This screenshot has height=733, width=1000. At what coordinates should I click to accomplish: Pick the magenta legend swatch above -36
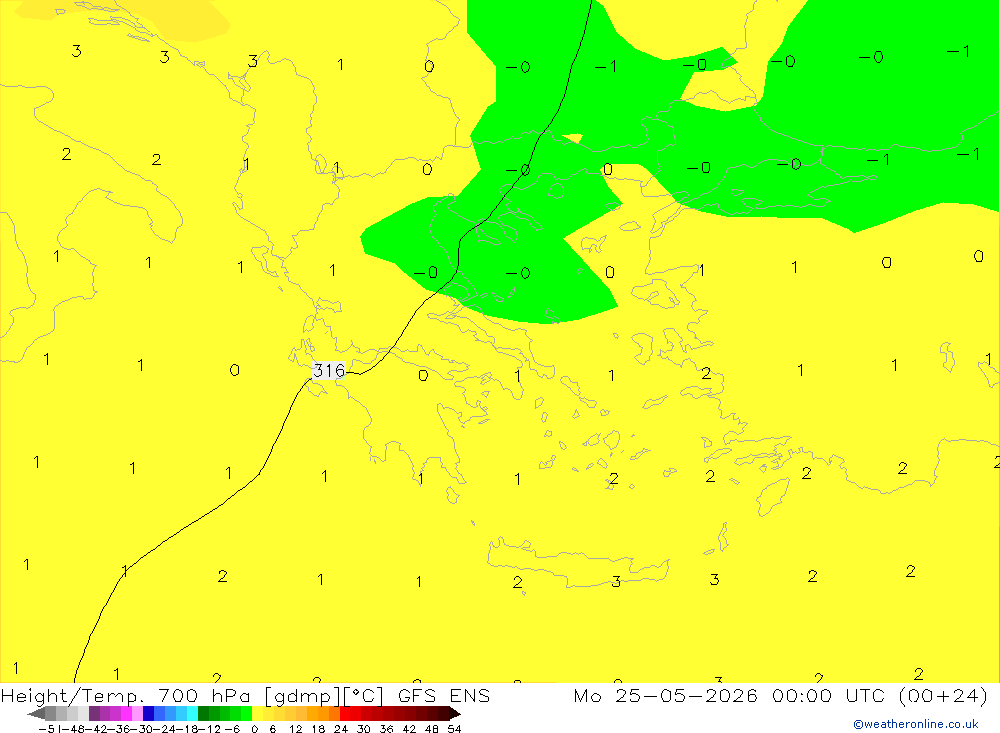(126, 713)
